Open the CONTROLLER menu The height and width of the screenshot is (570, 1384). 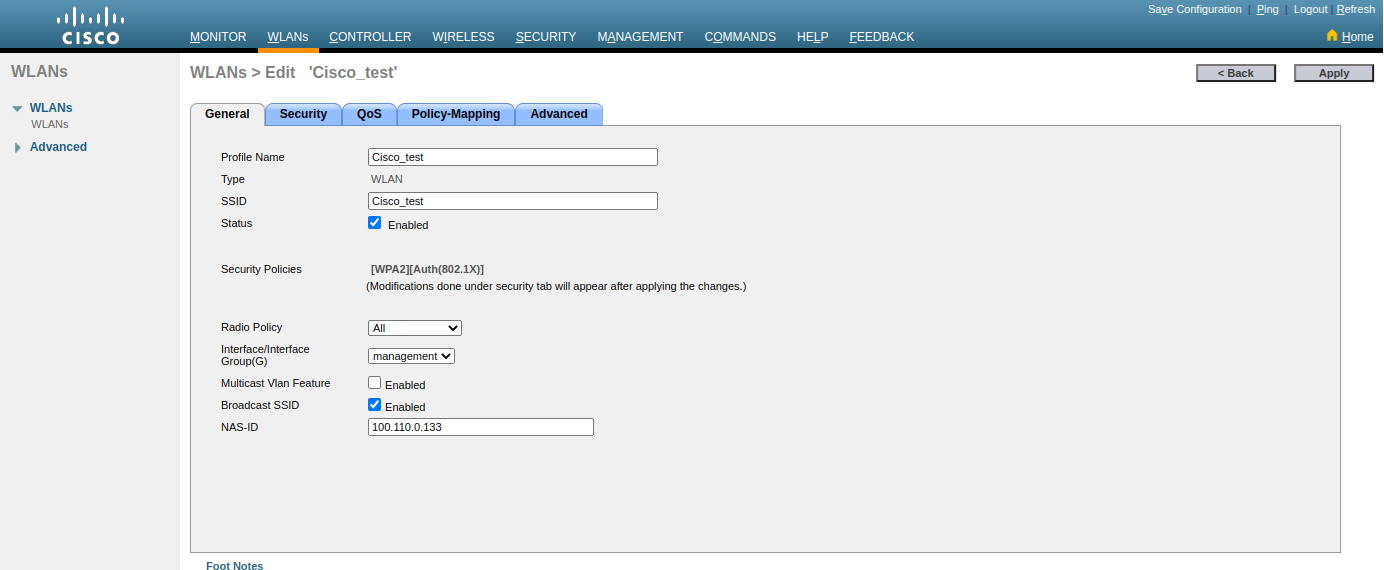click(x=370, y=37)
